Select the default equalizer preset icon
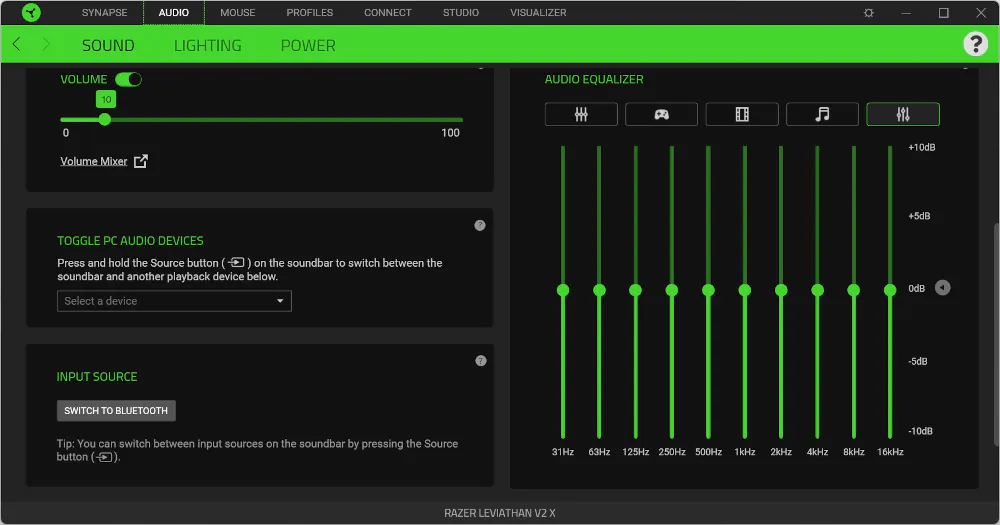This screenshot has width=1000, height=525. point(581,114)
